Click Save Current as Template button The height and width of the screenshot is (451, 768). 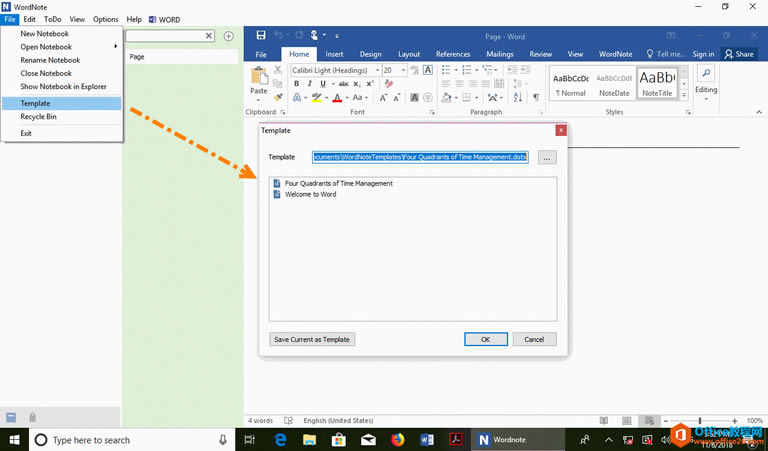click(x=312, y=339)
